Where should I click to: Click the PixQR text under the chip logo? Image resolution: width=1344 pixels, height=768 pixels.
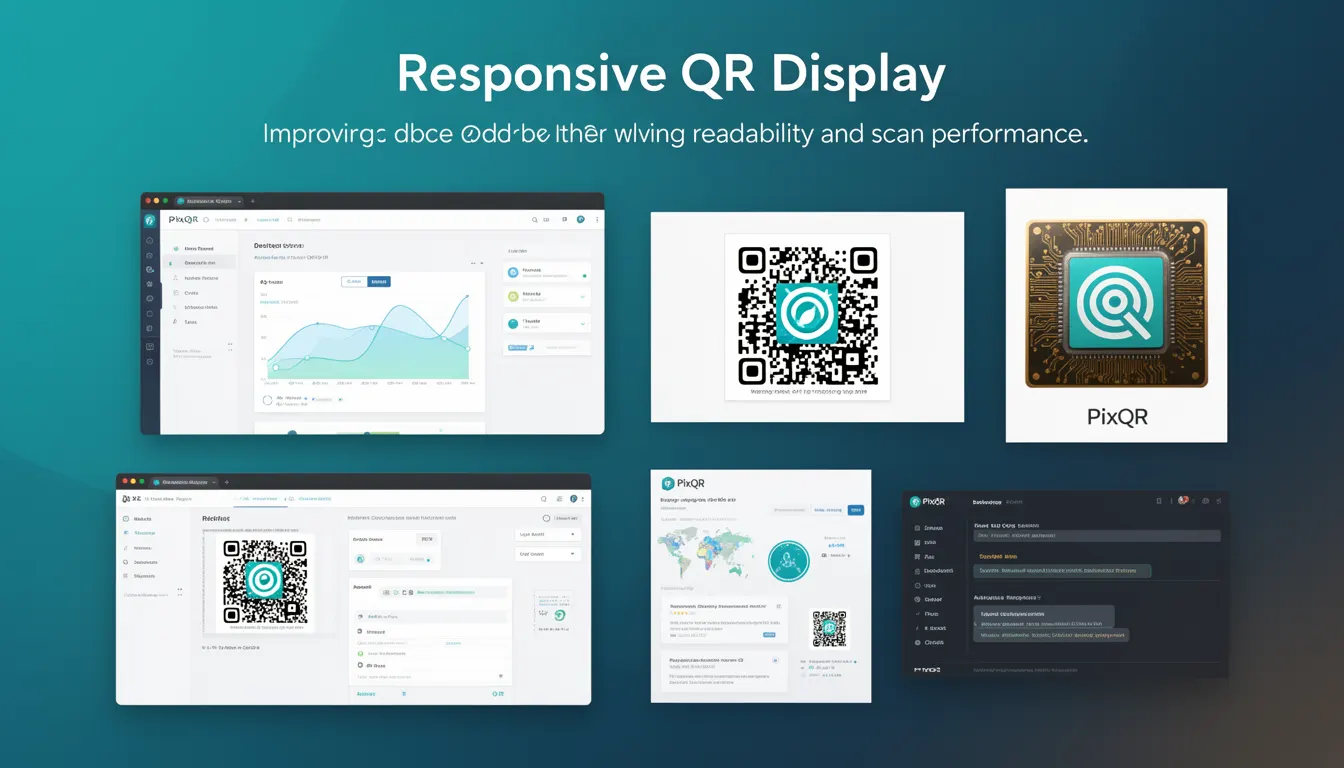[x=1117, y=416]
